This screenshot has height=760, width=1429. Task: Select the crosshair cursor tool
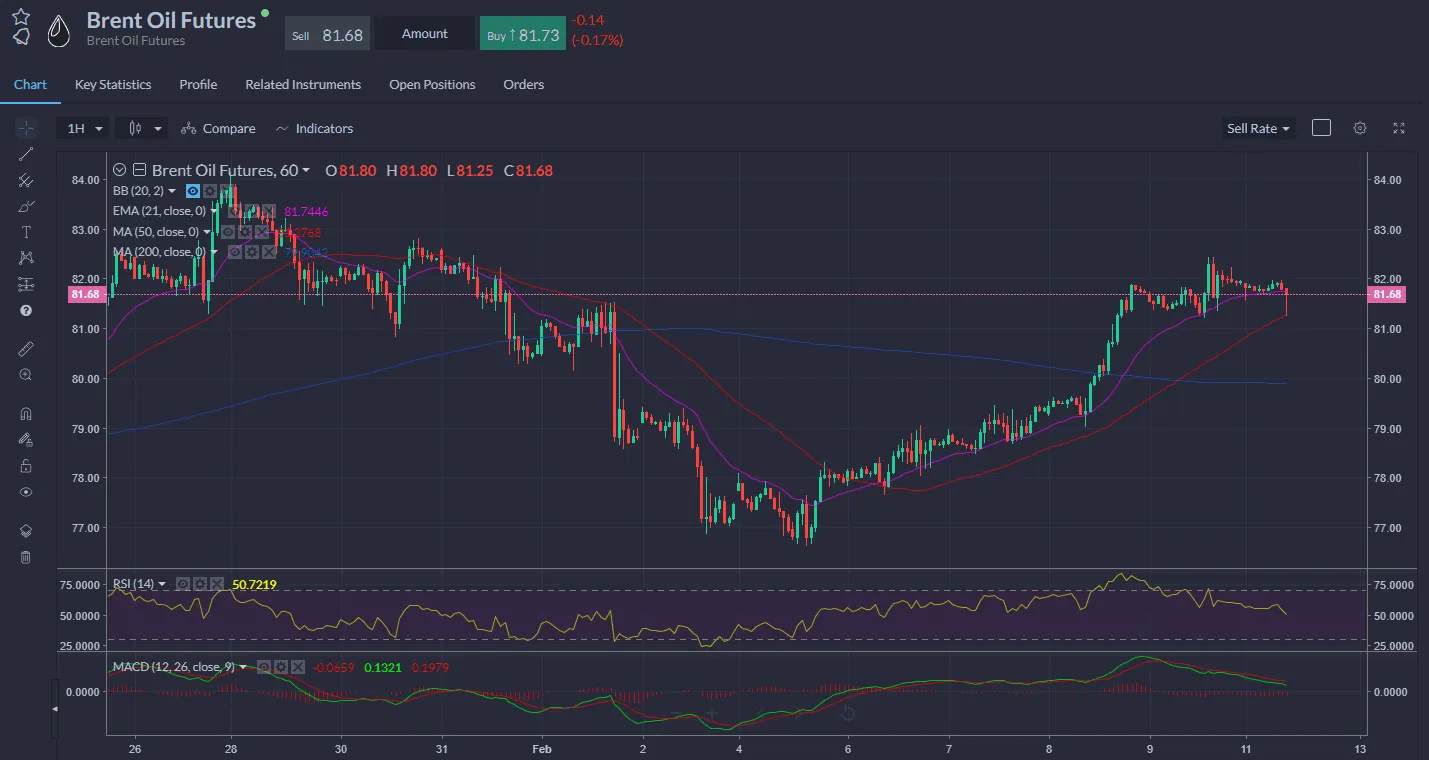tap(26, 128)
